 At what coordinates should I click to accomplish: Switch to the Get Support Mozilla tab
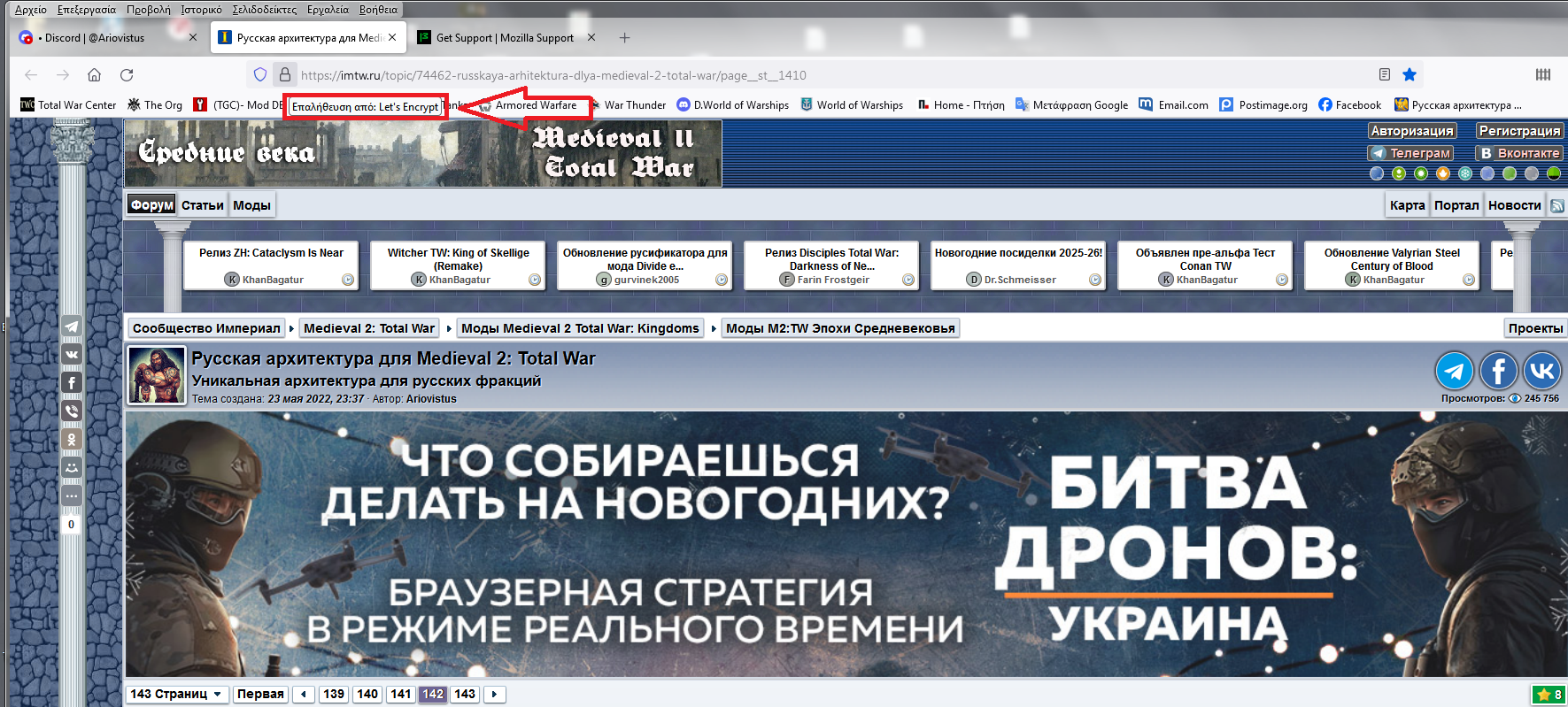[x=505, y=38]
